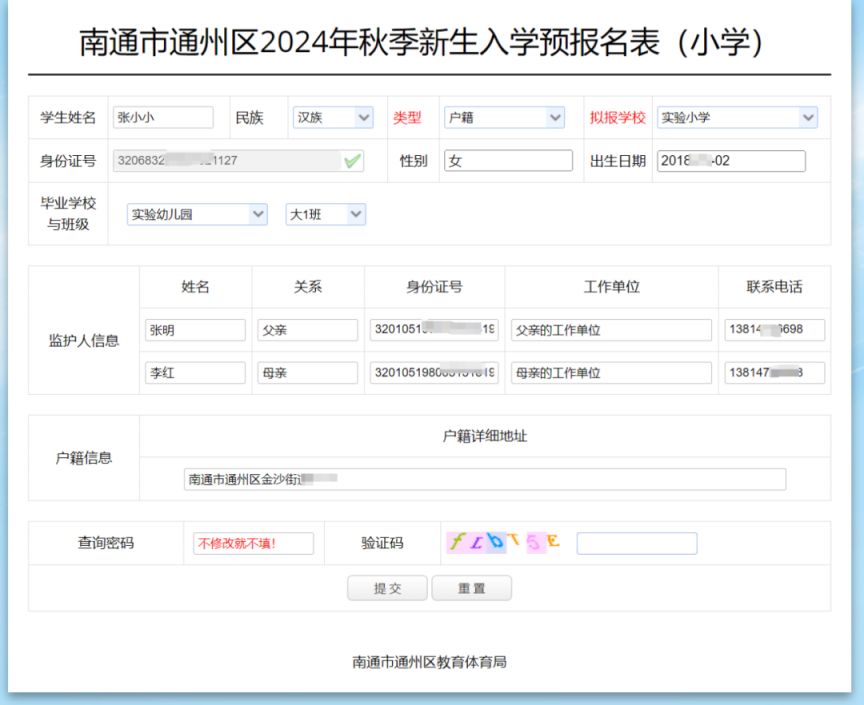Click the green checkmark beside the ID number
The width and height of the screenshot is (864, 705).
(352, 161)
